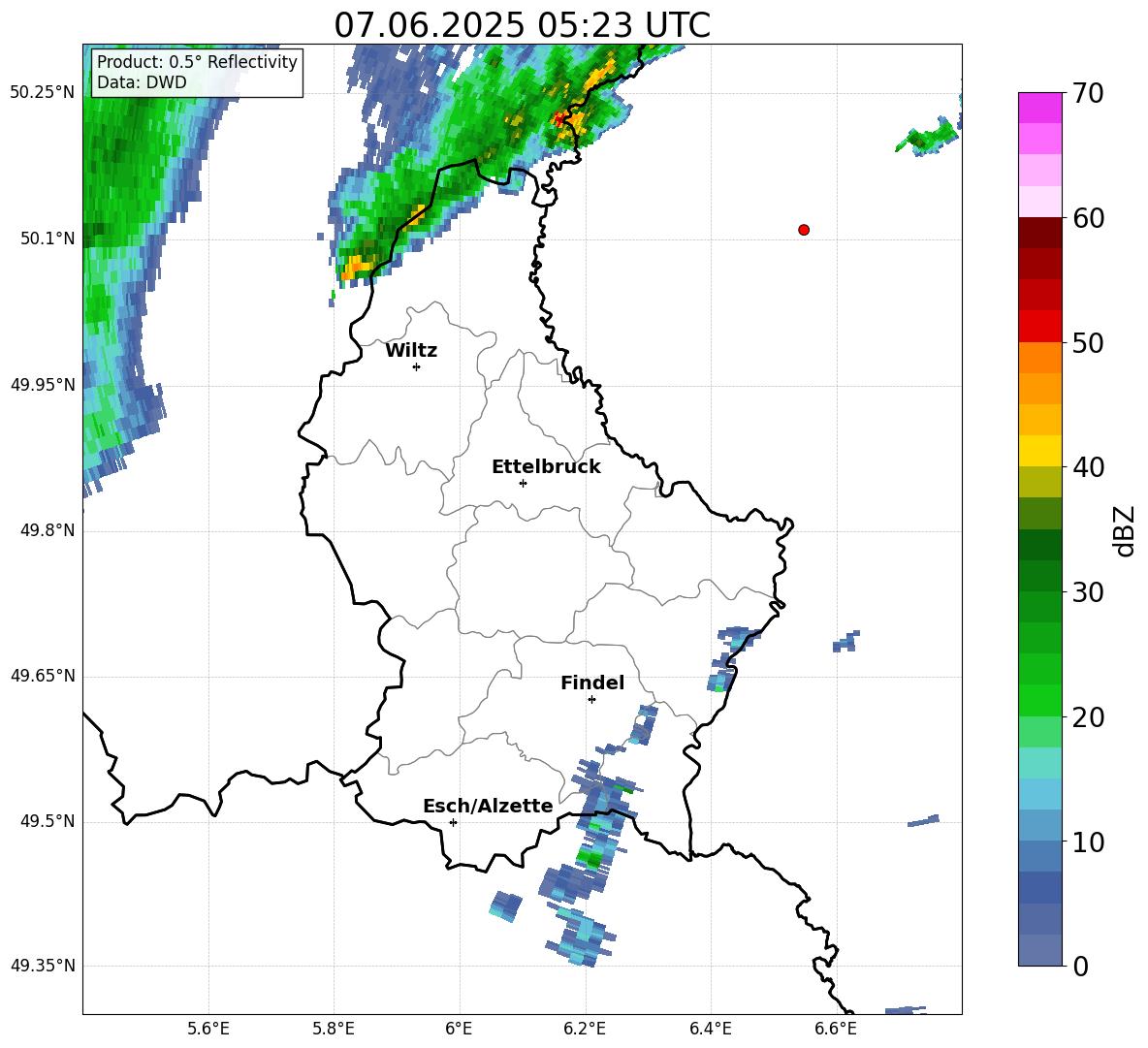Click the colorbar tick label 70
1148x1048 pixels.
1088,94
